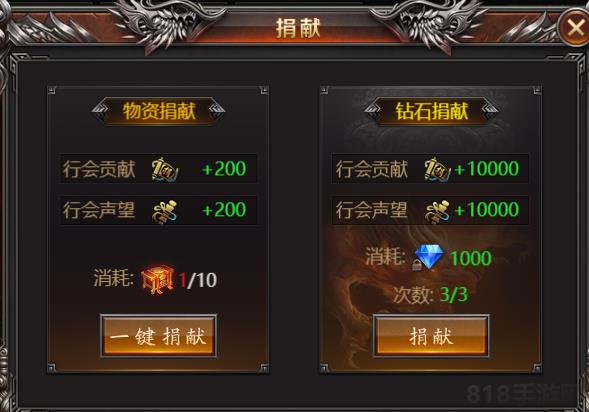Screen dimensions: 589x412
Task: Click the 1000 diamond cost value
Action: tap(471, 258)
